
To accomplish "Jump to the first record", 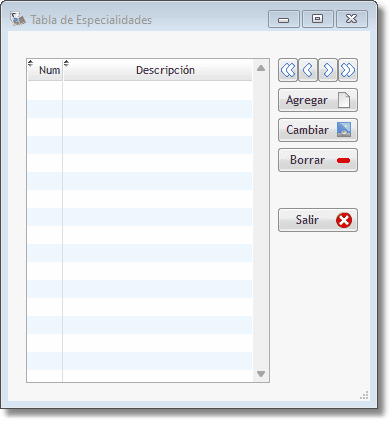I will point(288,70).
